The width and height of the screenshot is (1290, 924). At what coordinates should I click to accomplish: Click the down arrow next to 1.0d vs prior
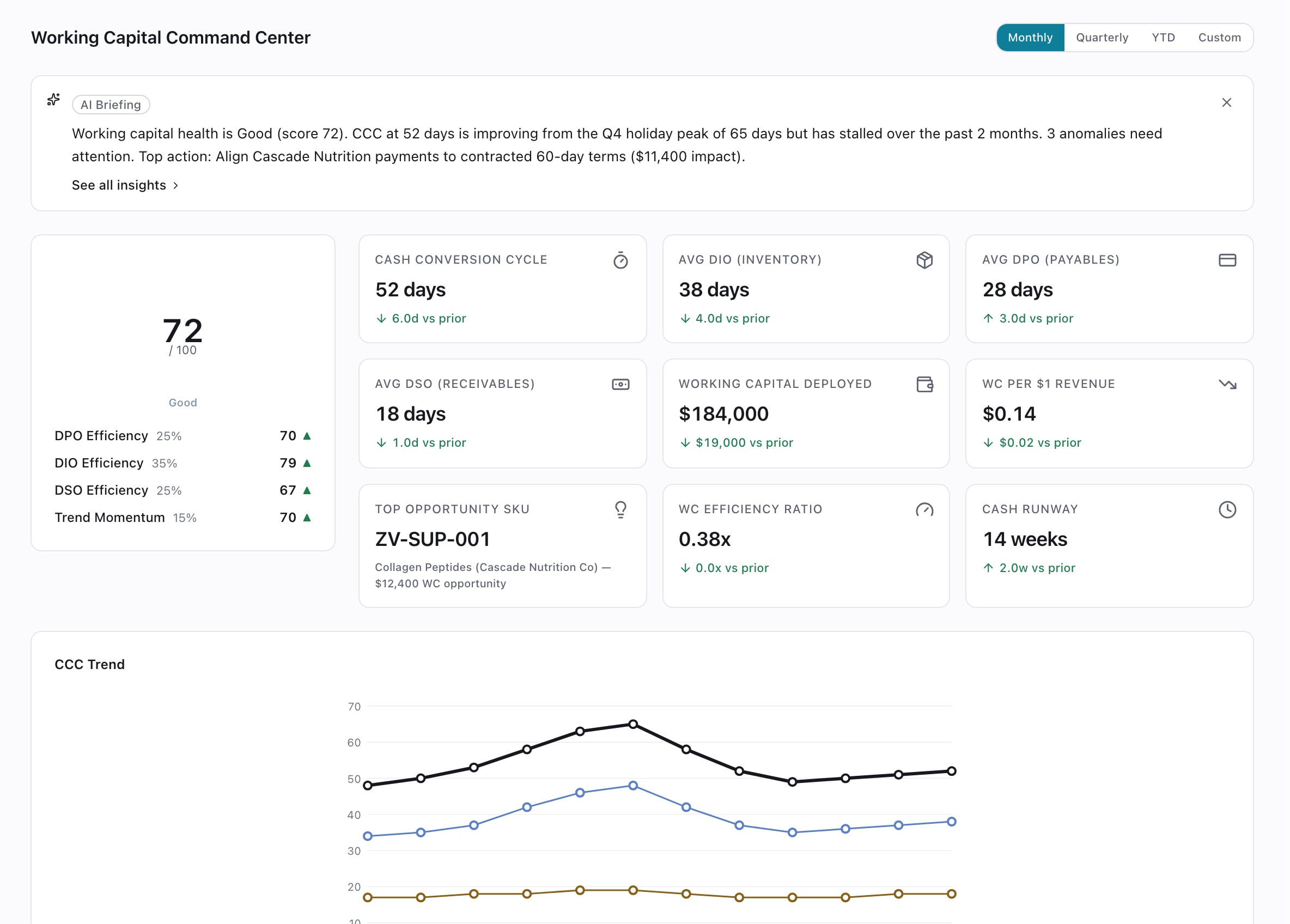381,442
